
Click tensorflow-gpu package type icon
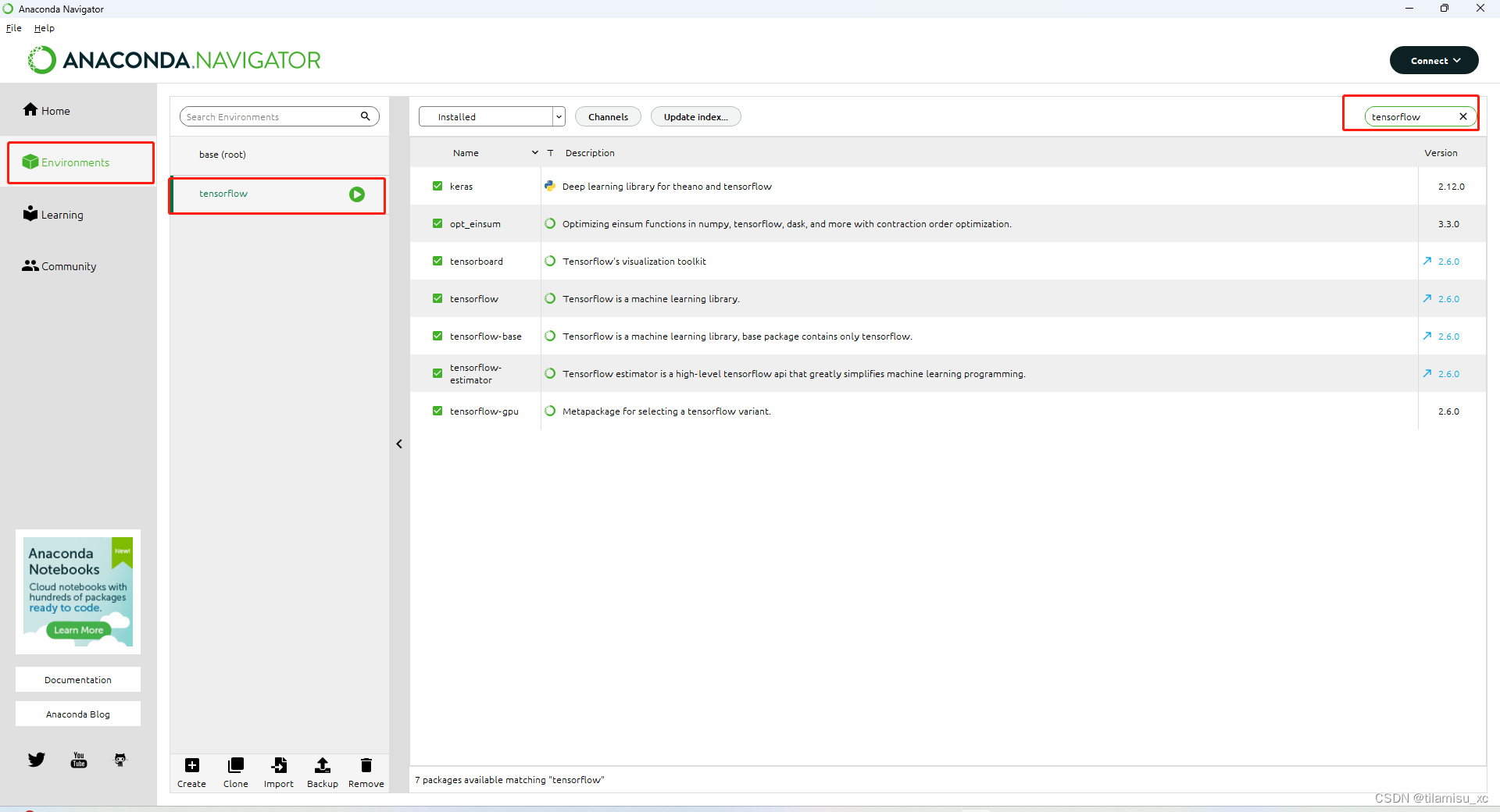pyautogui.click(x=550, y=411)
